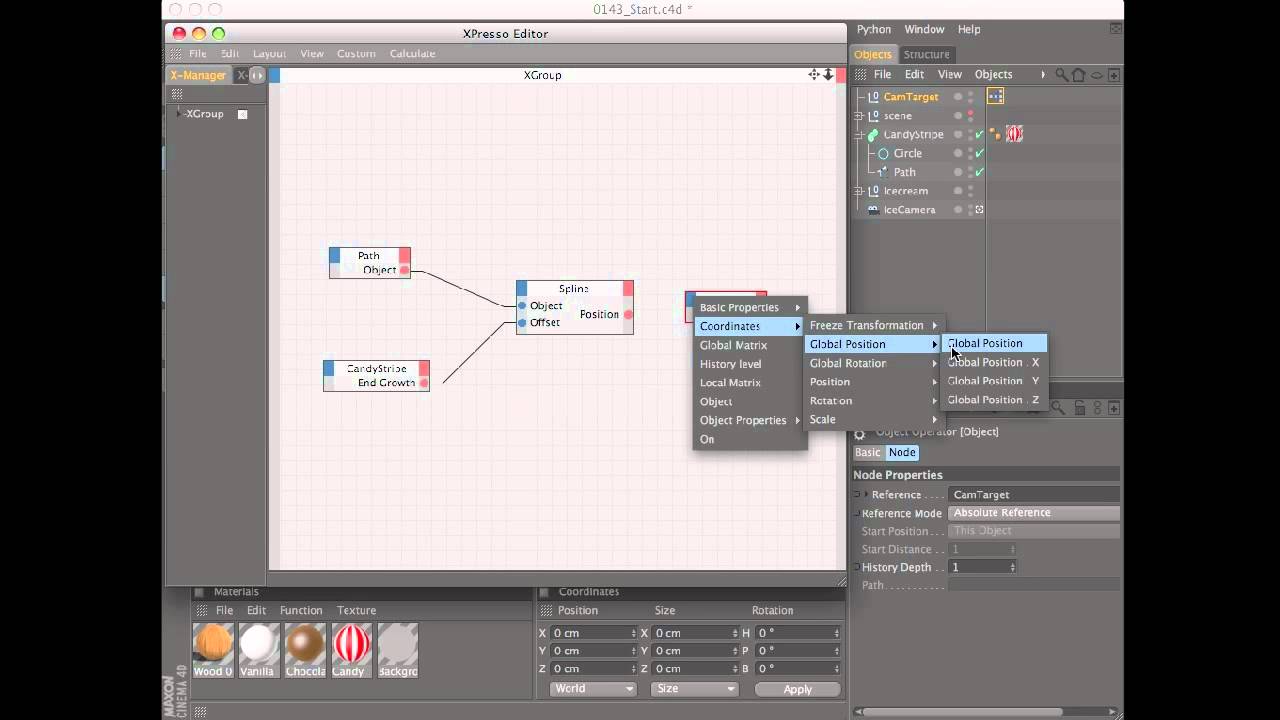Toggle the Coordinates panel header square
Image resolution: width=1280 pixels, height=720 pixels.
tap(545, 592)
